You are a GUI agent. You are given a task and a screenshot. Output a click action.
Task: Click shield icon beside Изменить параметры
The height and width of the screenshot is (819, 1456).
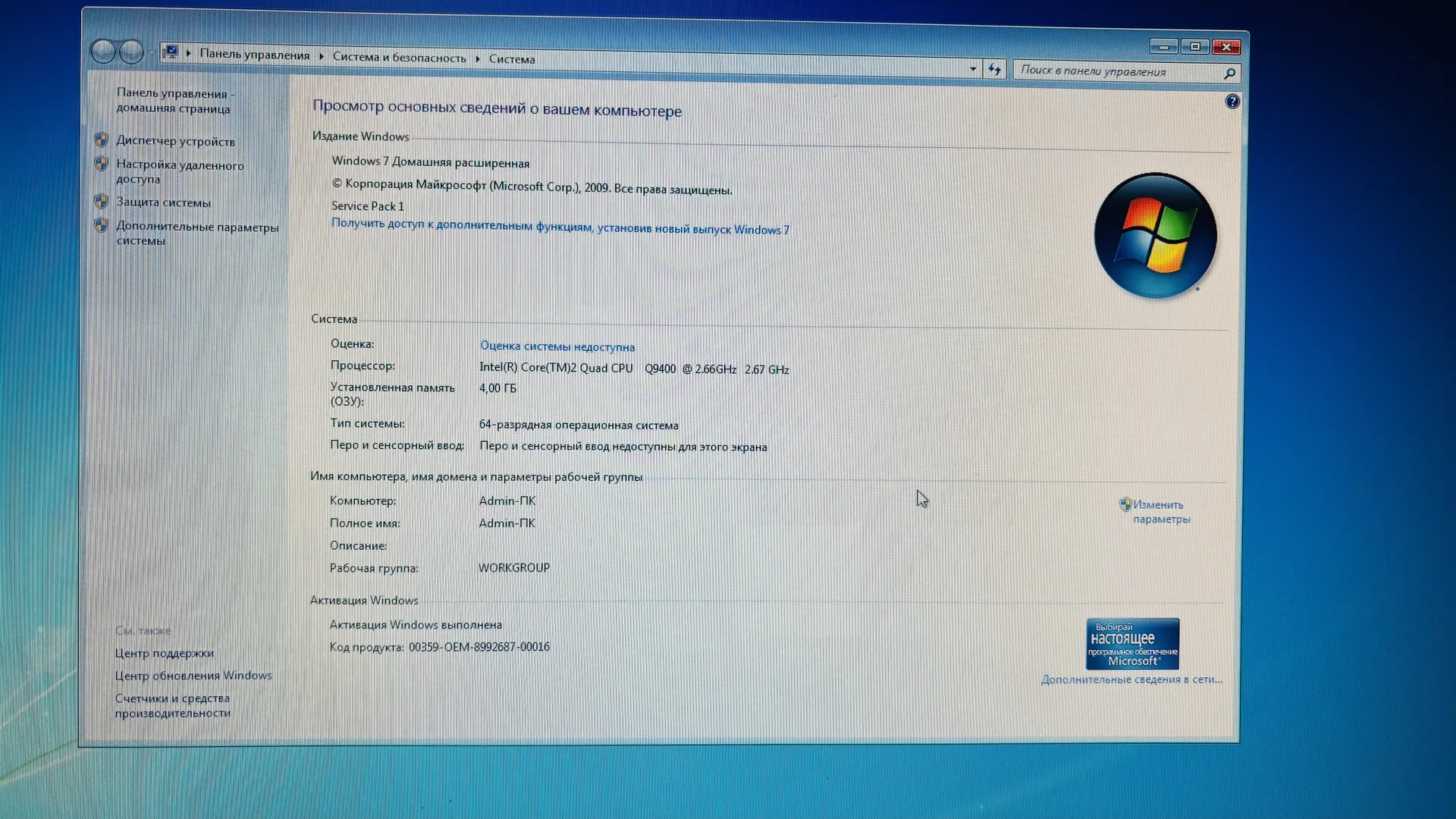tap(1125, 504)
